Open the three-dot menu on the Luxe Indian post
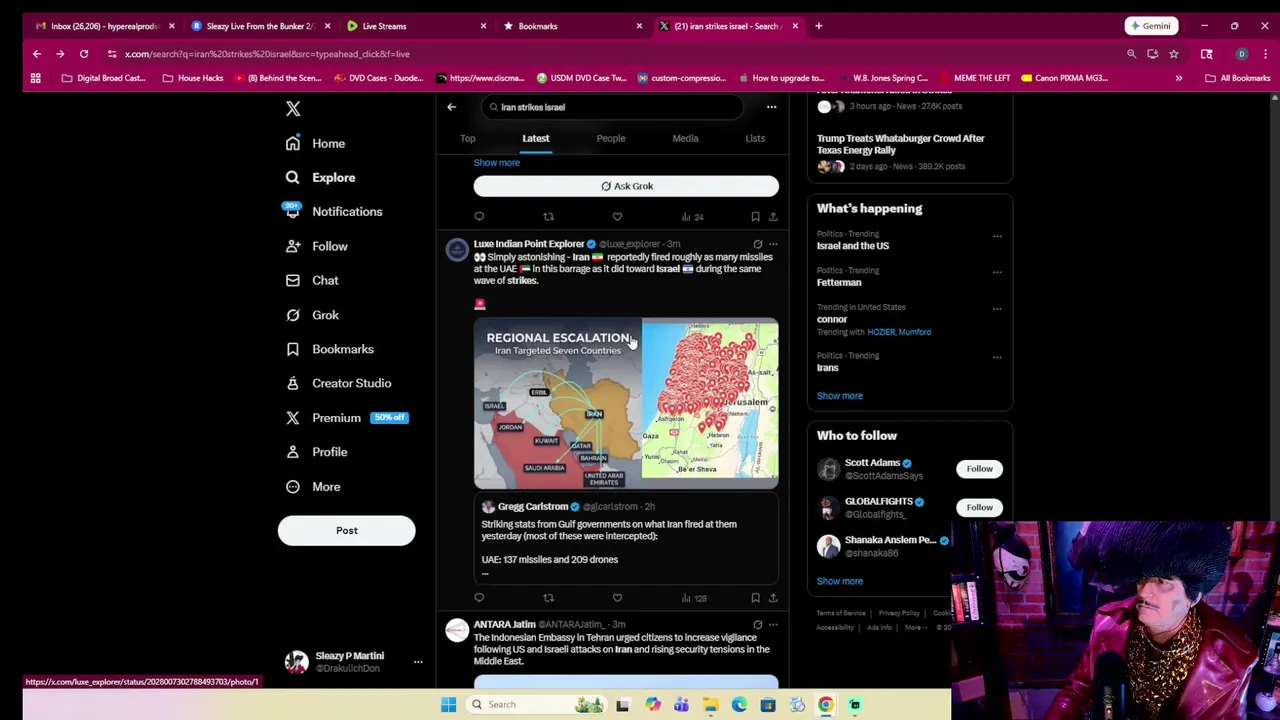This screenshot has height=720, width=1280. pos(773,244)
